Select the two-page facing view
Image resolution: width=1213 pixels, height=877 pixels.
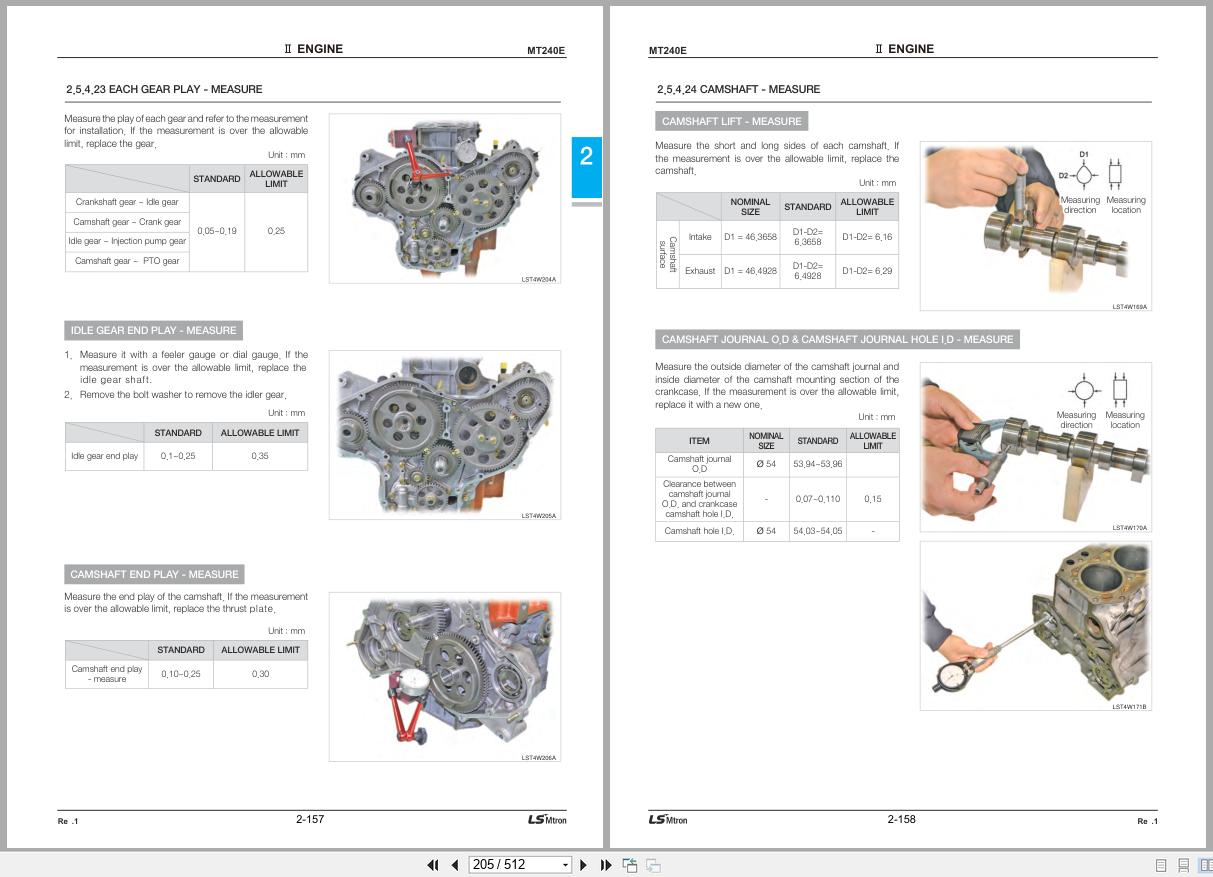pyautogui.click(x=1205, y=865)
